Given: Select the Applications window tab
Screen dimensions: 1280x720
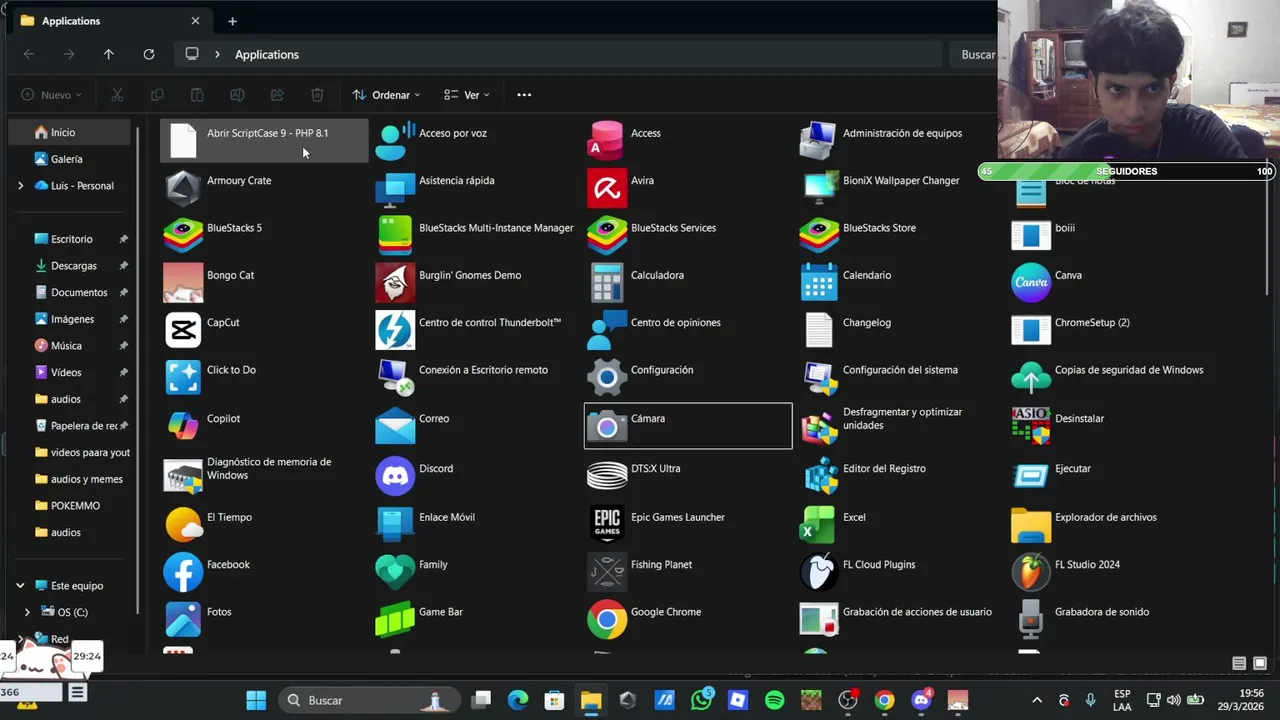Looking at the screenshot, I should [x=108, y=21].
